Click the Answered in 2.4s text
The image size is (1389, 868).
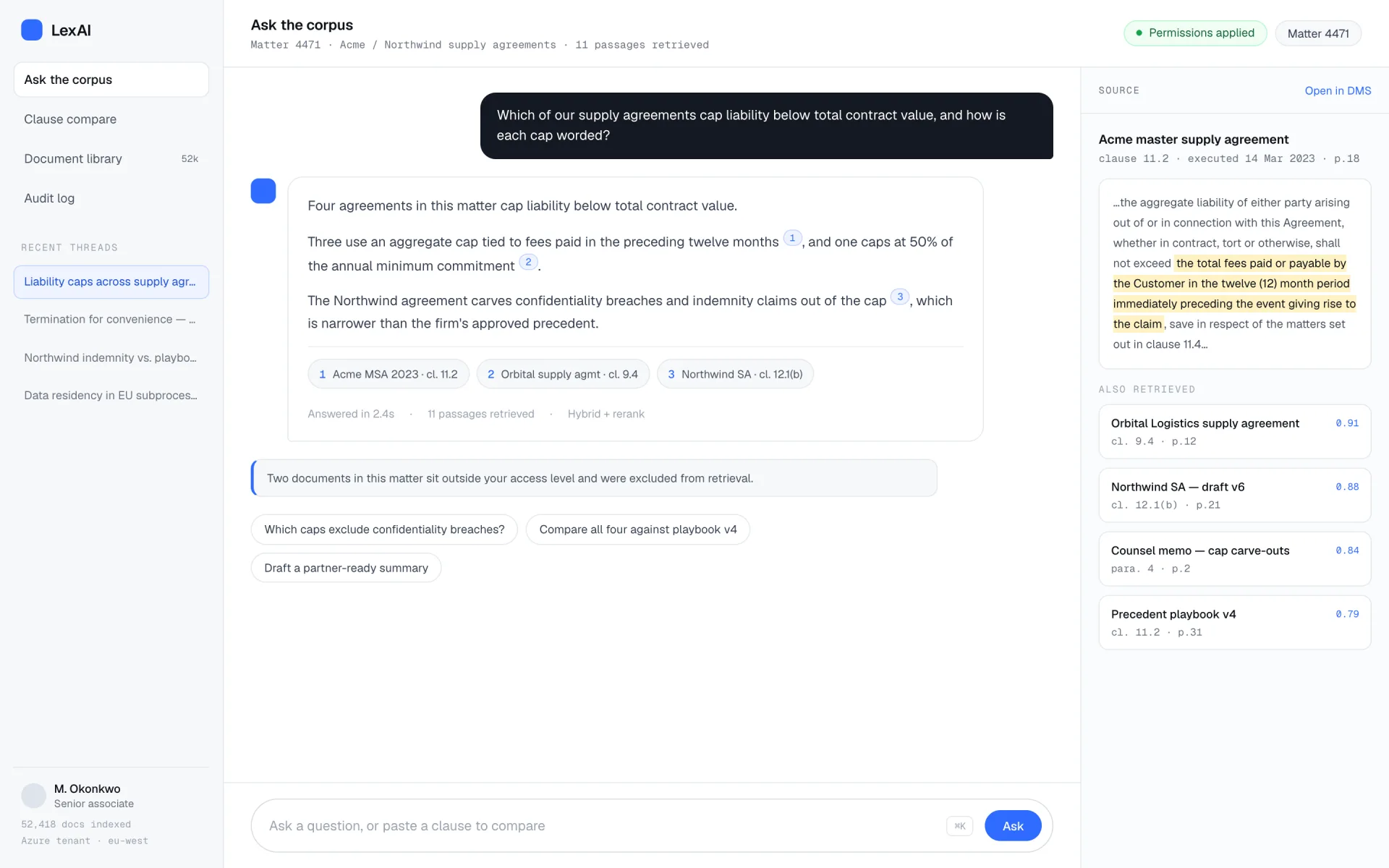tap(351, 414)
